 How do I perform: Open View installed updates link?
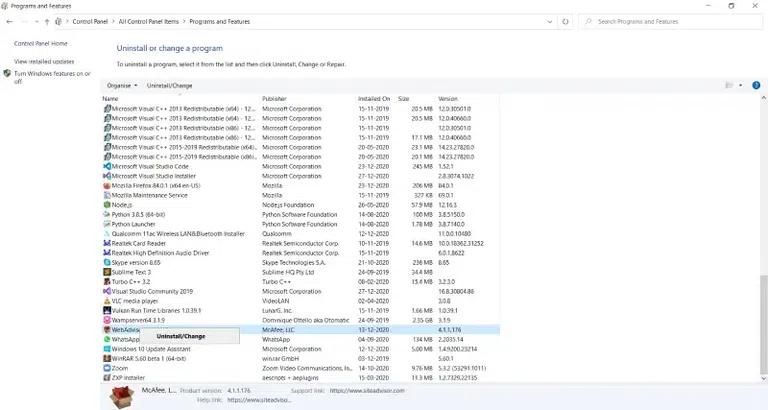(44, 62)
